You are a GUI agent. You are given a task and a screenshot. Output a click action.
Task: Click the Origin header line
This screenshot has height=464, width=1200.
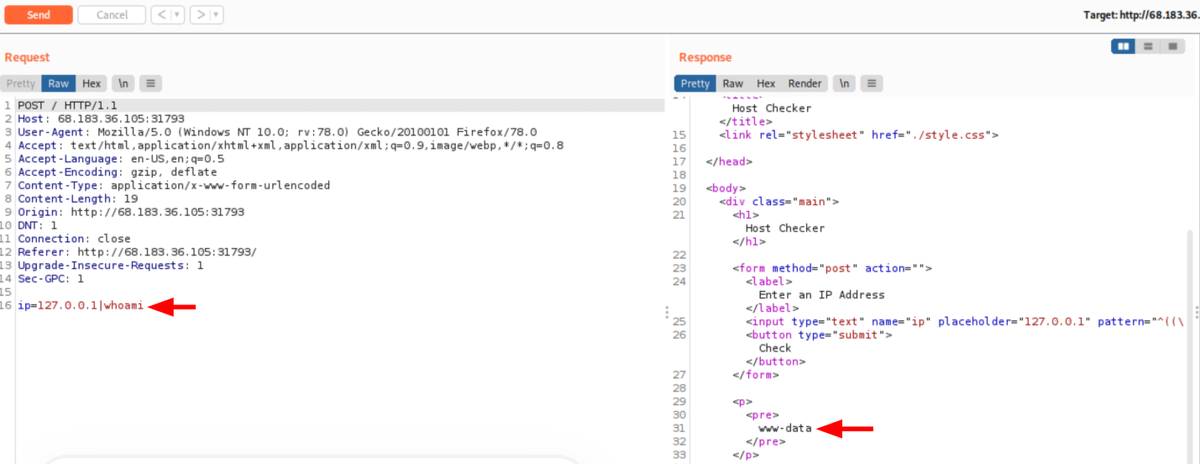130,211
